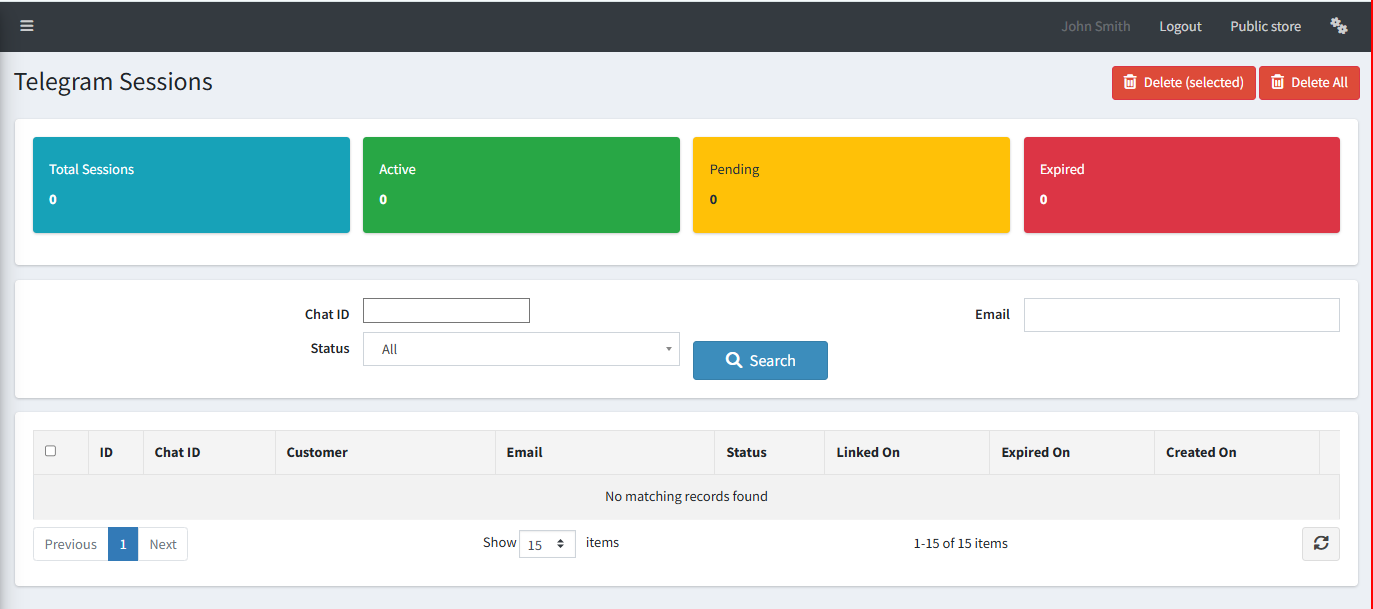Click the Customer column header
The image size is (1373, 609).
[384, 452]
